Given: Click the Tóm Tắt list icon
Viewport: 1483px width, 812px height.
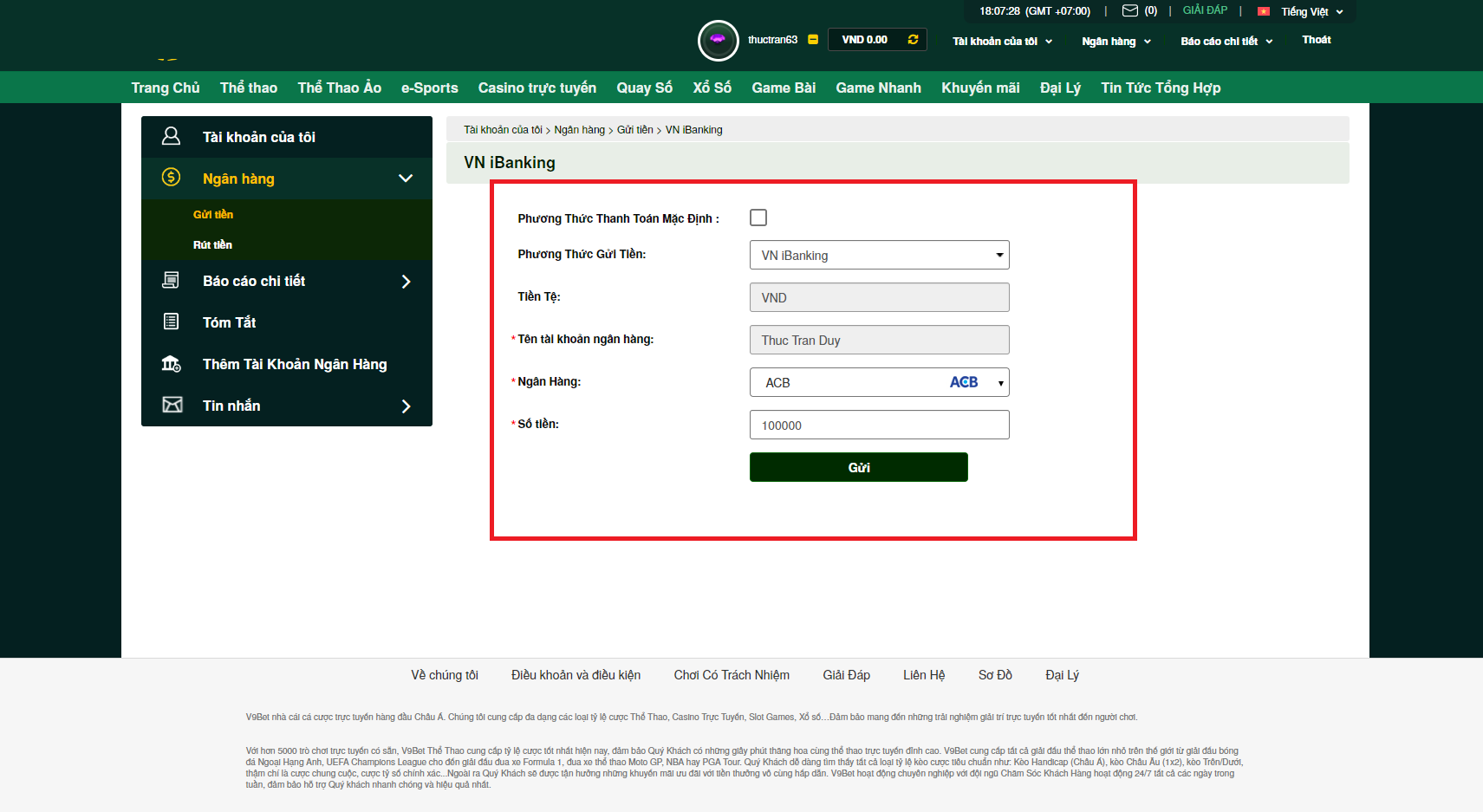Looking at the screenshot, I should 172,322.
